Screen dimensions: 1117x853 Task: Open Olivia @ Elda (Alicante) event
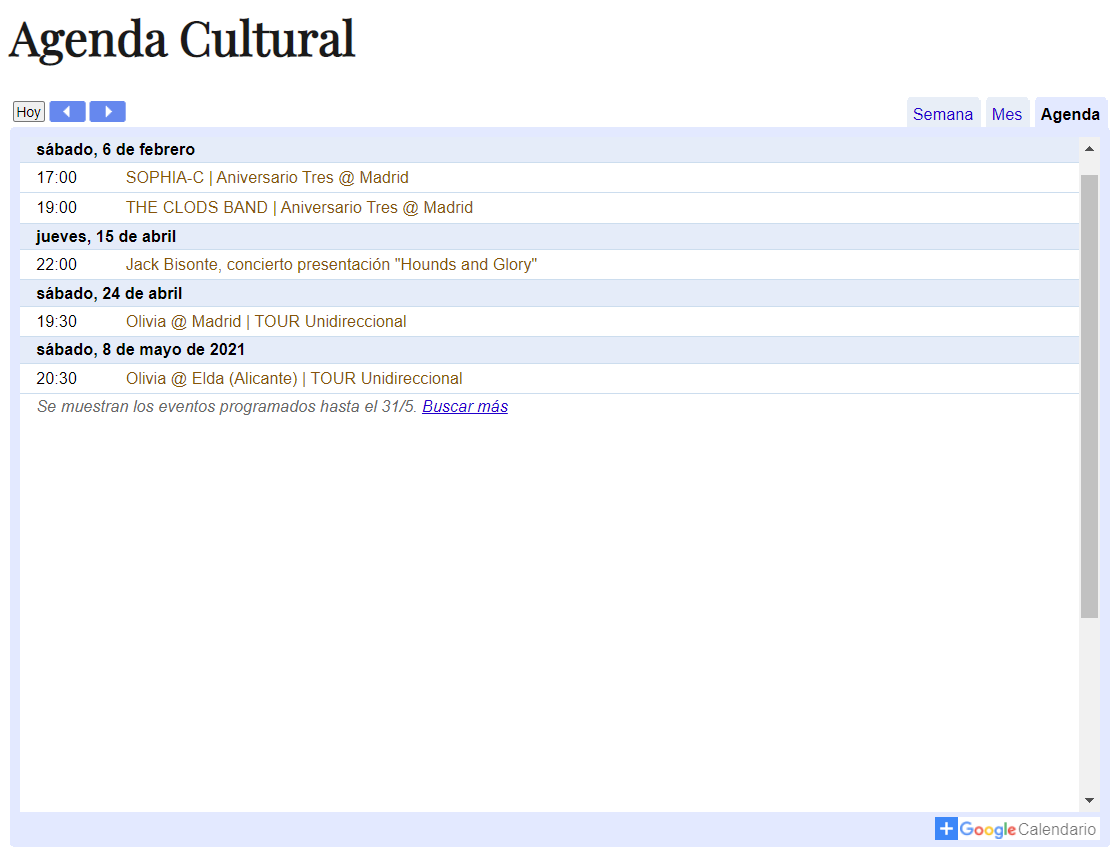pos(293,378)
